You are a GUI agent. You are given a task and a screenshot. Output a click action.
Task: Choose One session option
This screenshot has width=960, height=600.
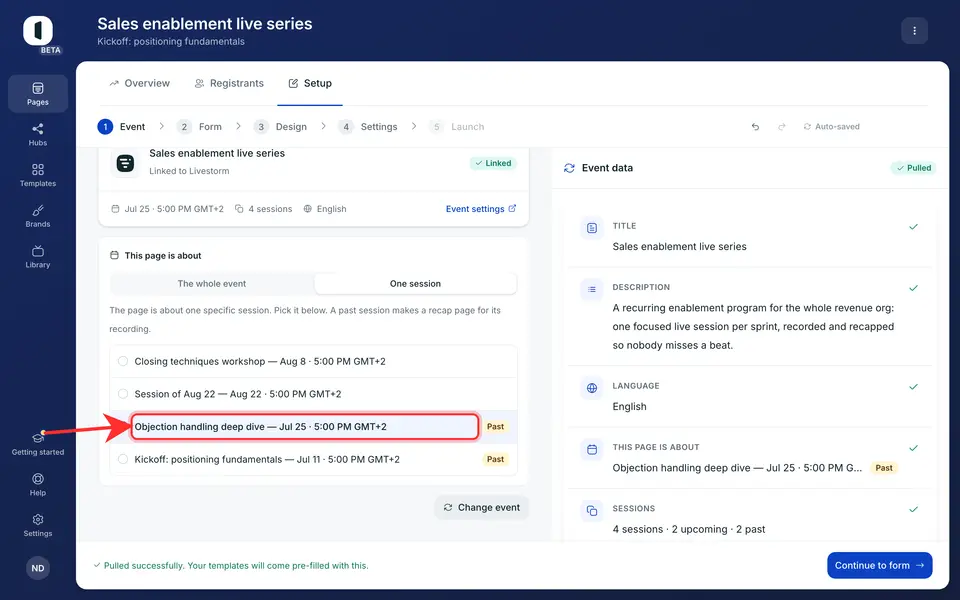coord(415,283)
